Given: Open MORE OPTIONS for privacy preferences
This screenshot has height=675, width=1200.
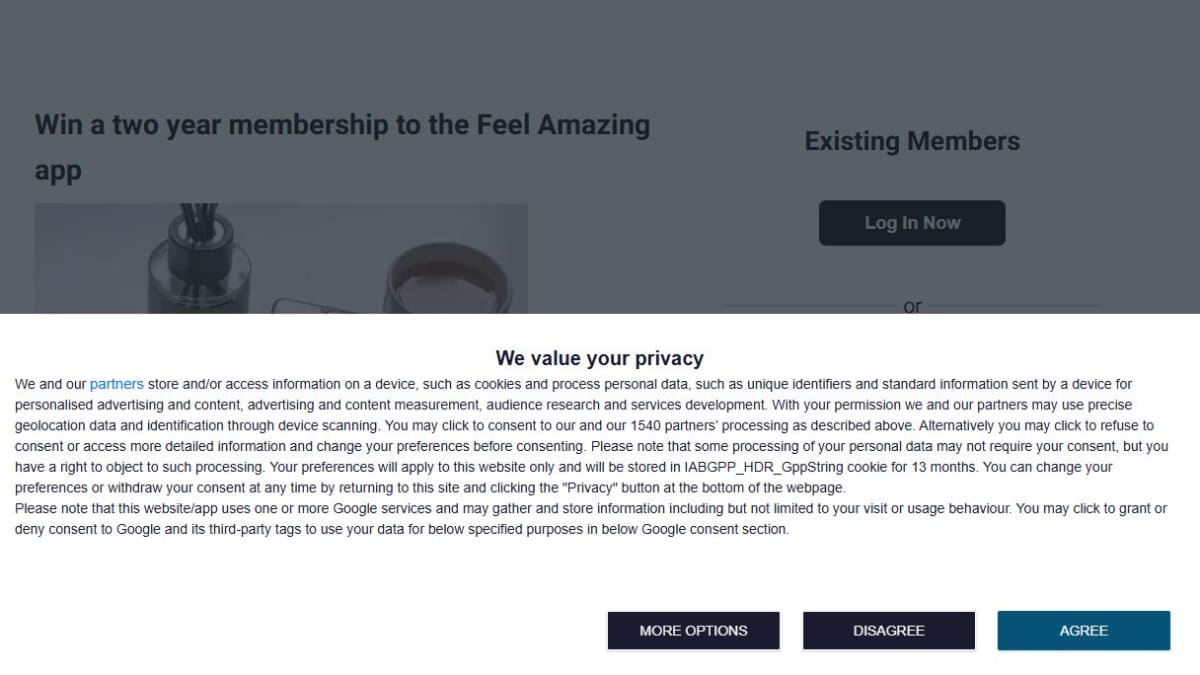Looking at the screenshot, I should 693,631.
